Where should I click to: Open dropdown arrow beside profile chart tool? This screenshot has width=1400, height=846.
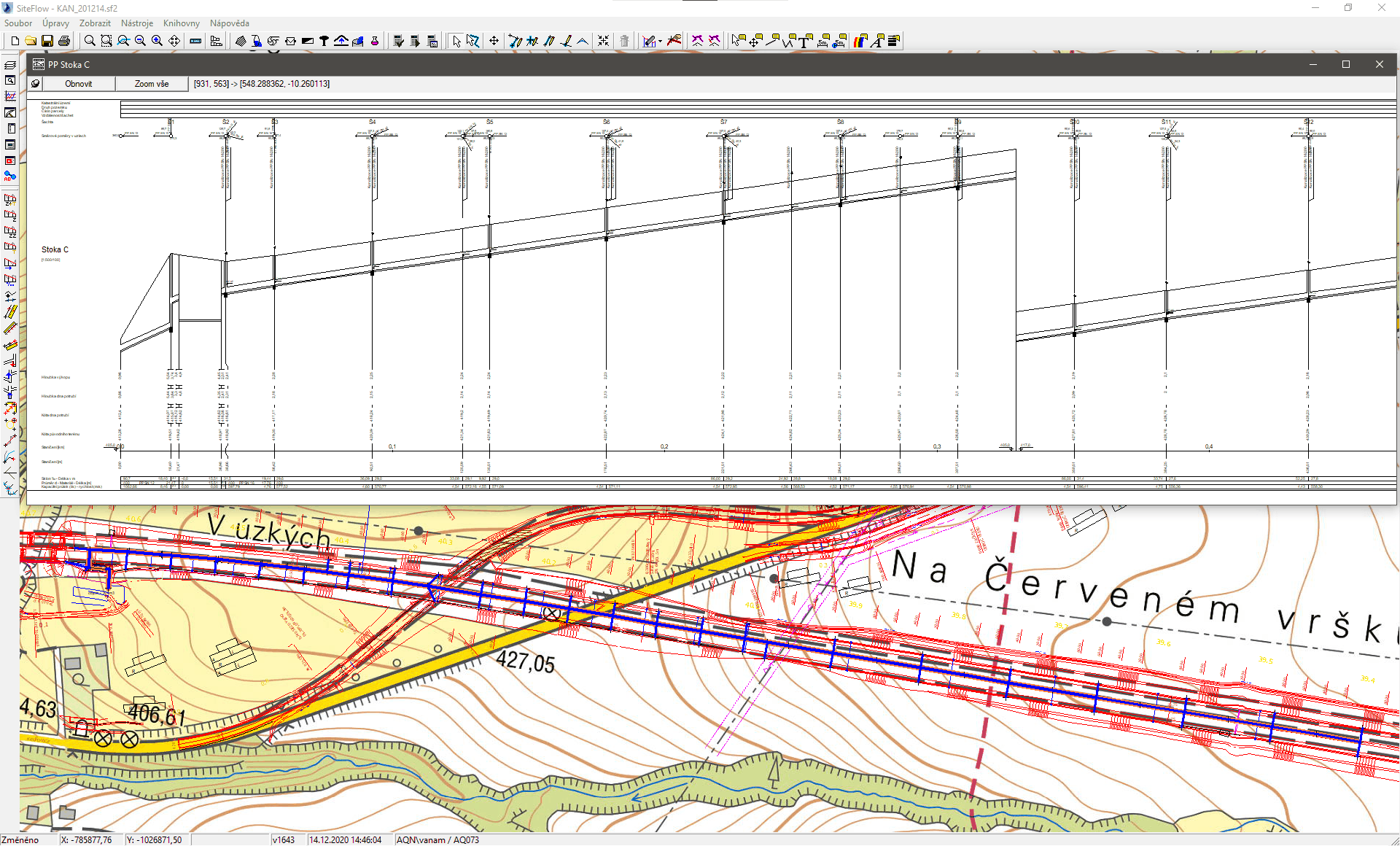tap(661, 42)
